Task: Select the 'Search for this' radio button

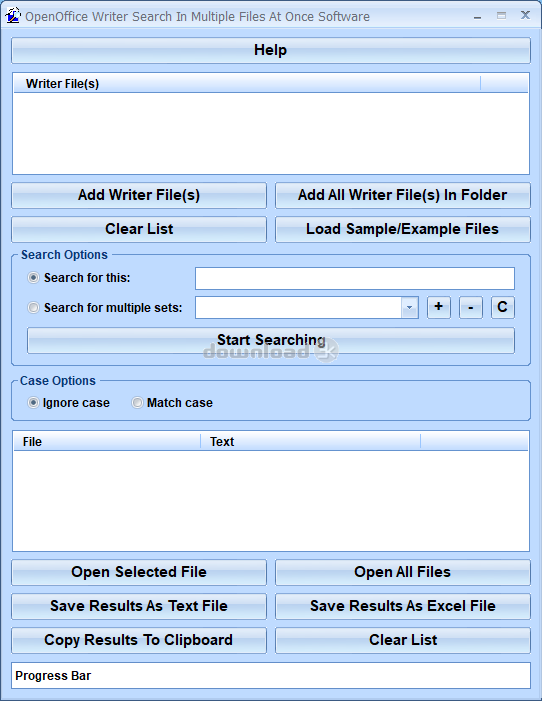Action: point(34,278)
